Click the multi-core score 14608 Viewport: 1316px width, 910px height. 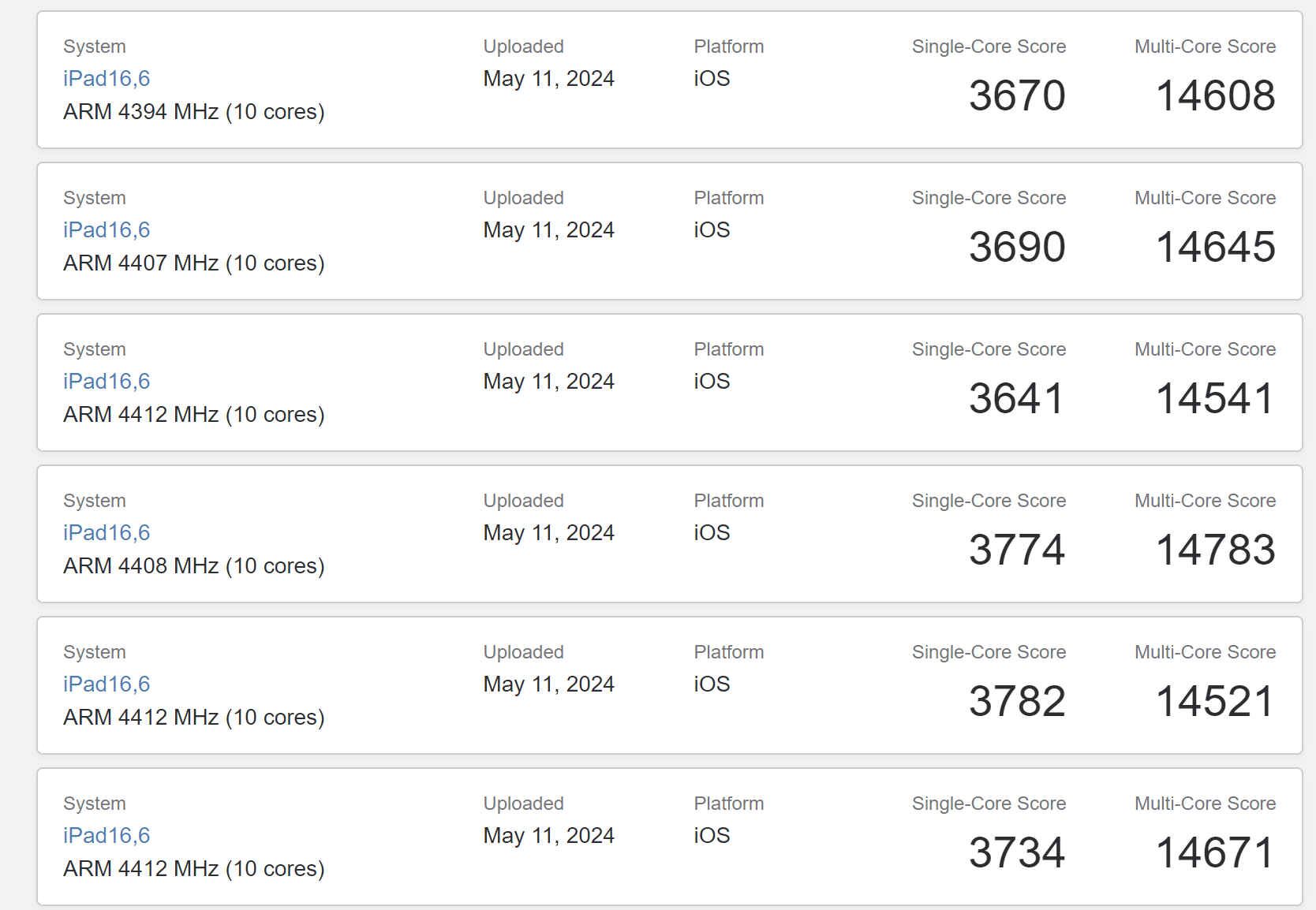coord(1215,95)
